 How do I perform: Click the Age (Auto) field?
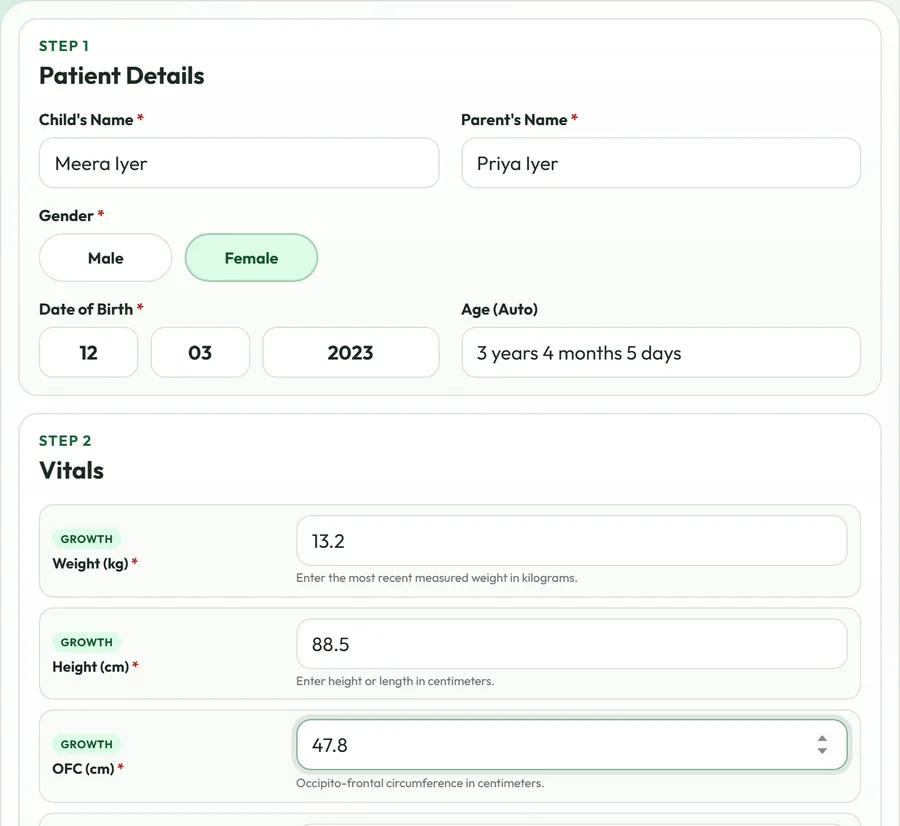click(661, 352)
